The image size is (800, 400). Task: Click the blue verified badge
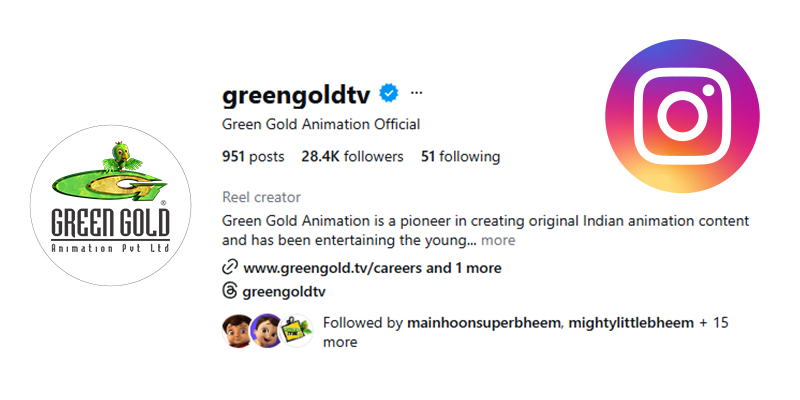pos(389,94)
